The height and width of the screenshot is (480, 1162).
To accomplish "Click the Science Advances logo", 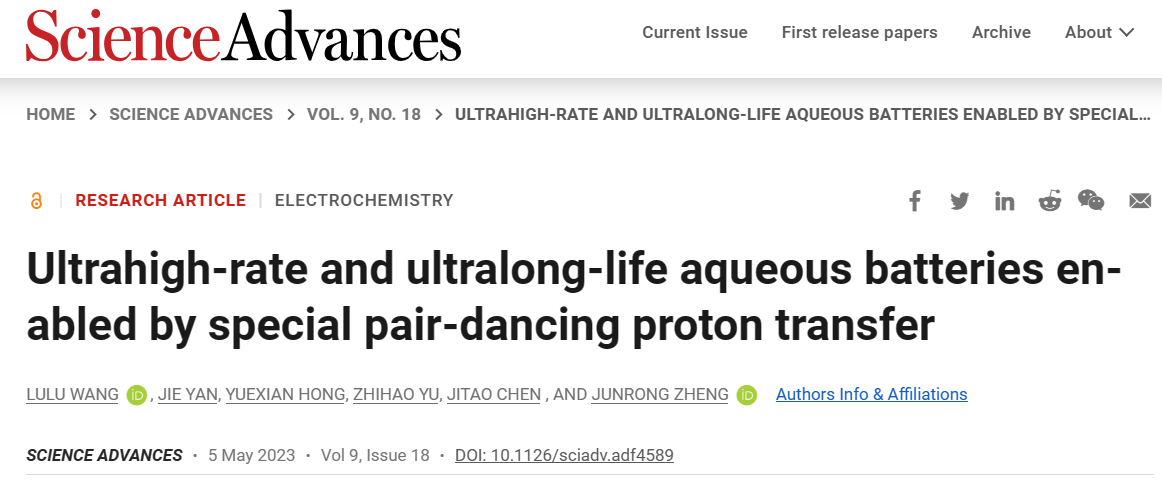I will coord(244,35).
